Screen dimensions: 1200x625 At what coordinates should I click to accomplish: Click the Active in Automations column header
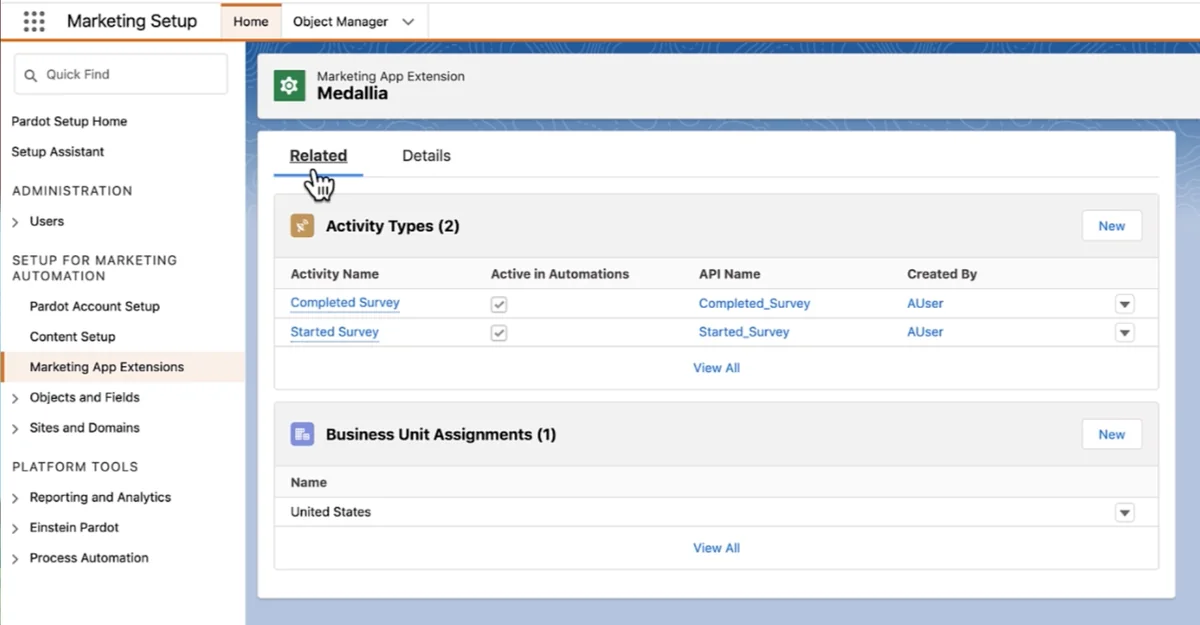pyautogui.click(x=560, y=274)
